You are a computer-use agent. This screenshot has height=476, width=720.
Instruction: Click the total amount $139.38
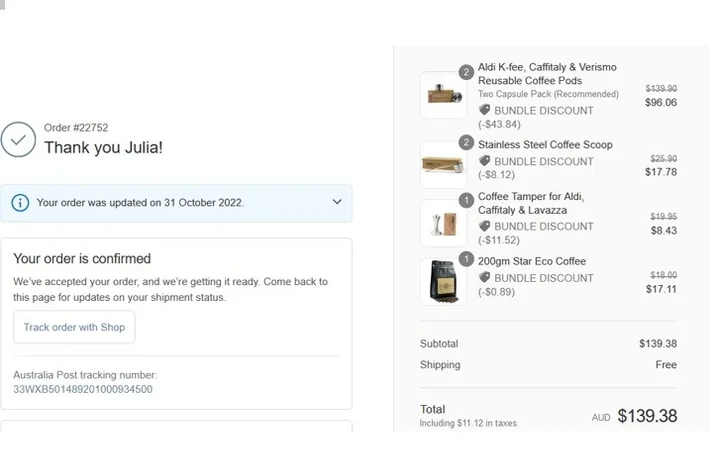click(x=647, y=415)
